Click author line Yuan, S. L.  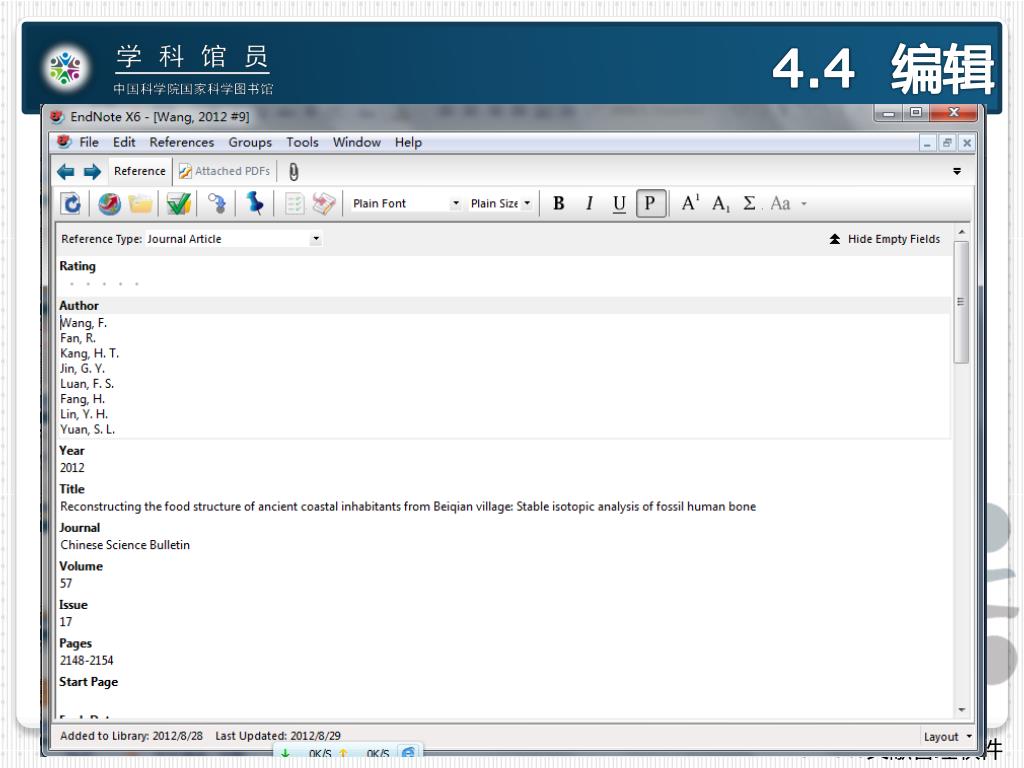(88, 430)
